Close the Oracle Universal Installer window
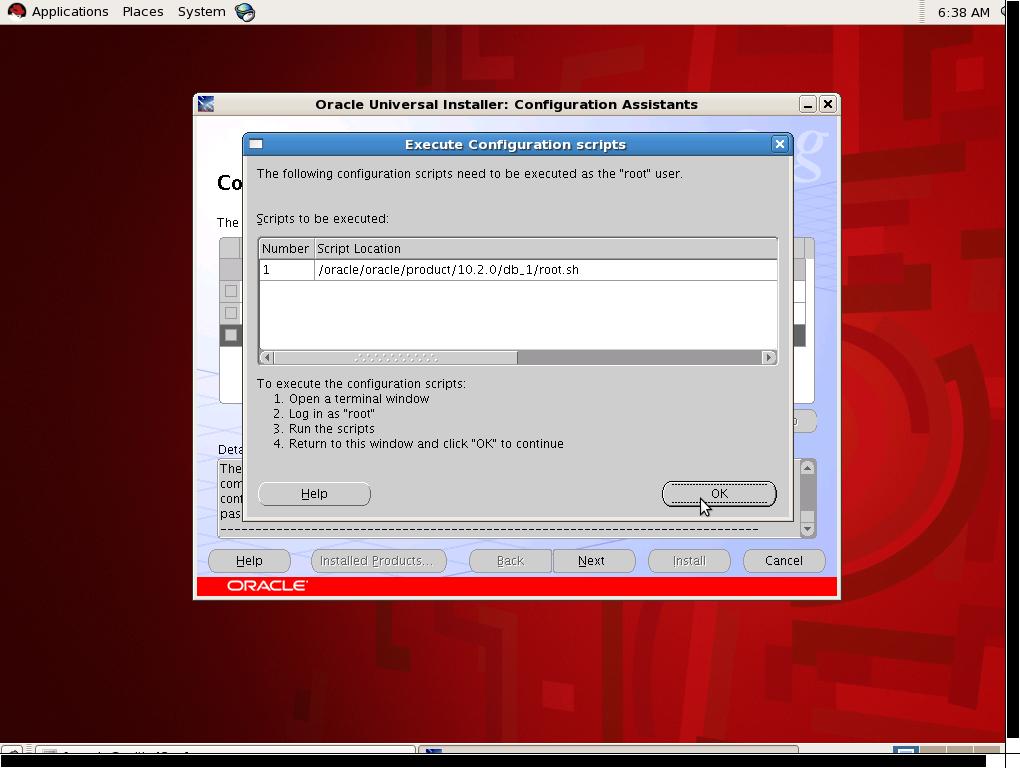1020x768 pixels. [x=827, y=104]
